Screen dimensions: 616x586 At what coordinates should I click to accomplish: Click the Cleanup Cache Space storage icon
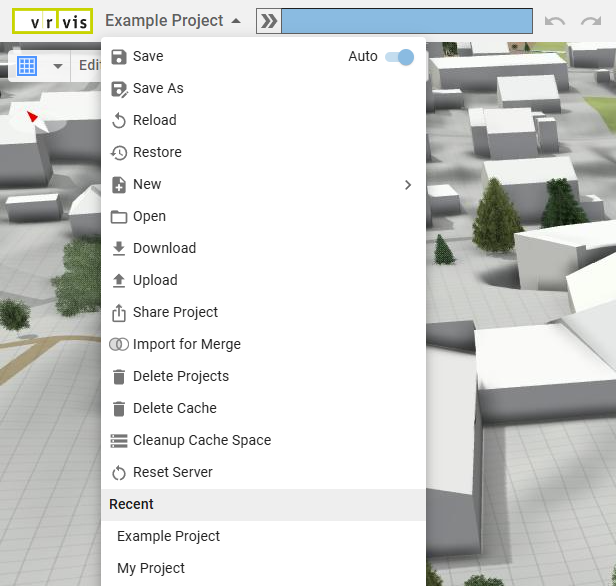[x=119, y=441]
